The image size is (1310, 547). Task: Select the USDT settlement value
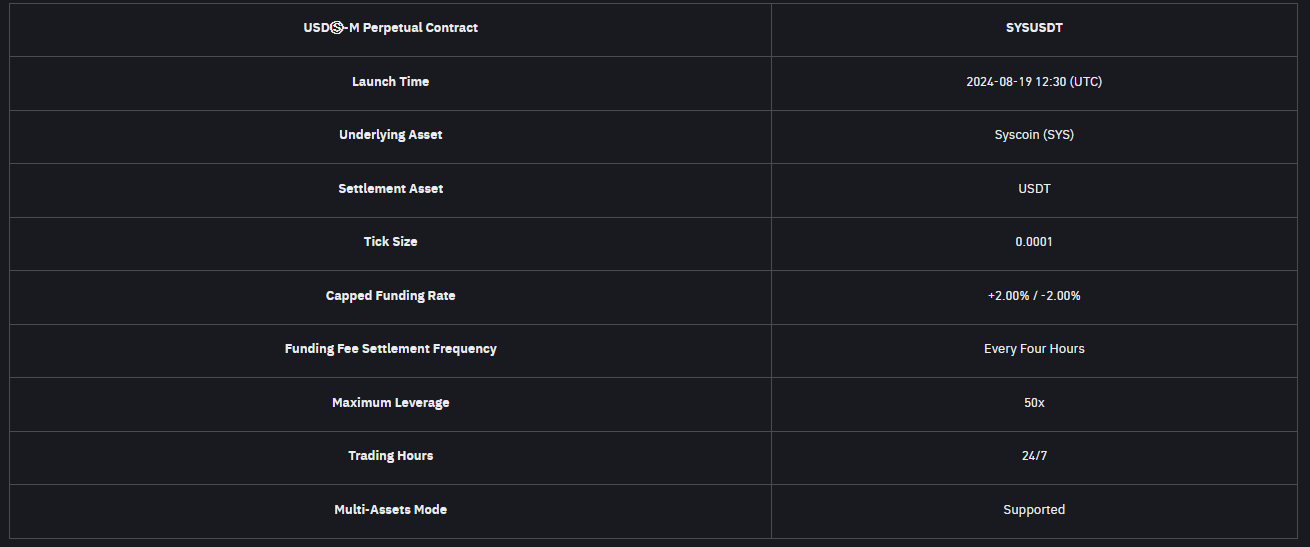click(x=1034, y=189)
